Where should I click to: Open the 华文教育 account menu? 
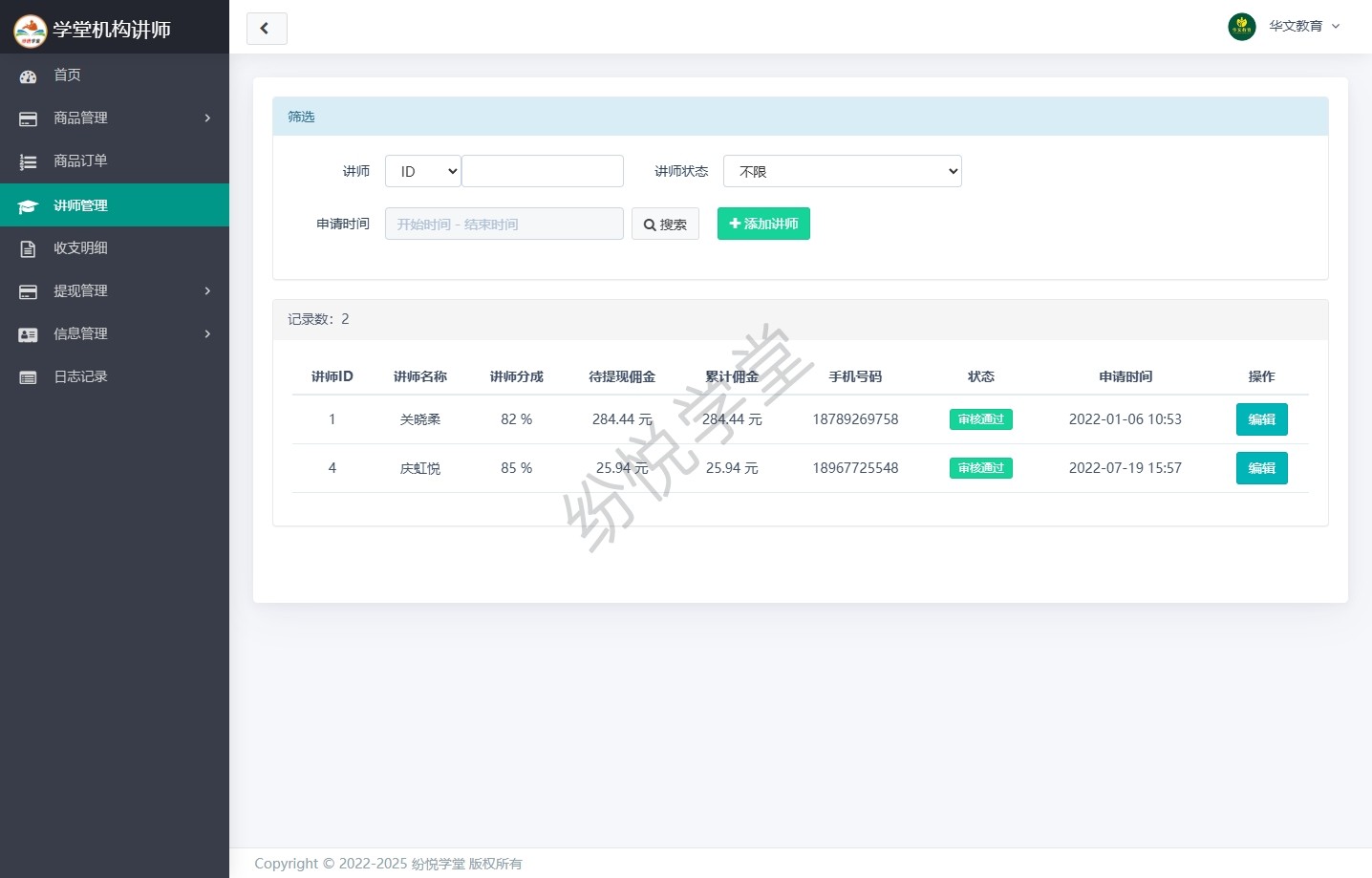(x=1304, y=27)
